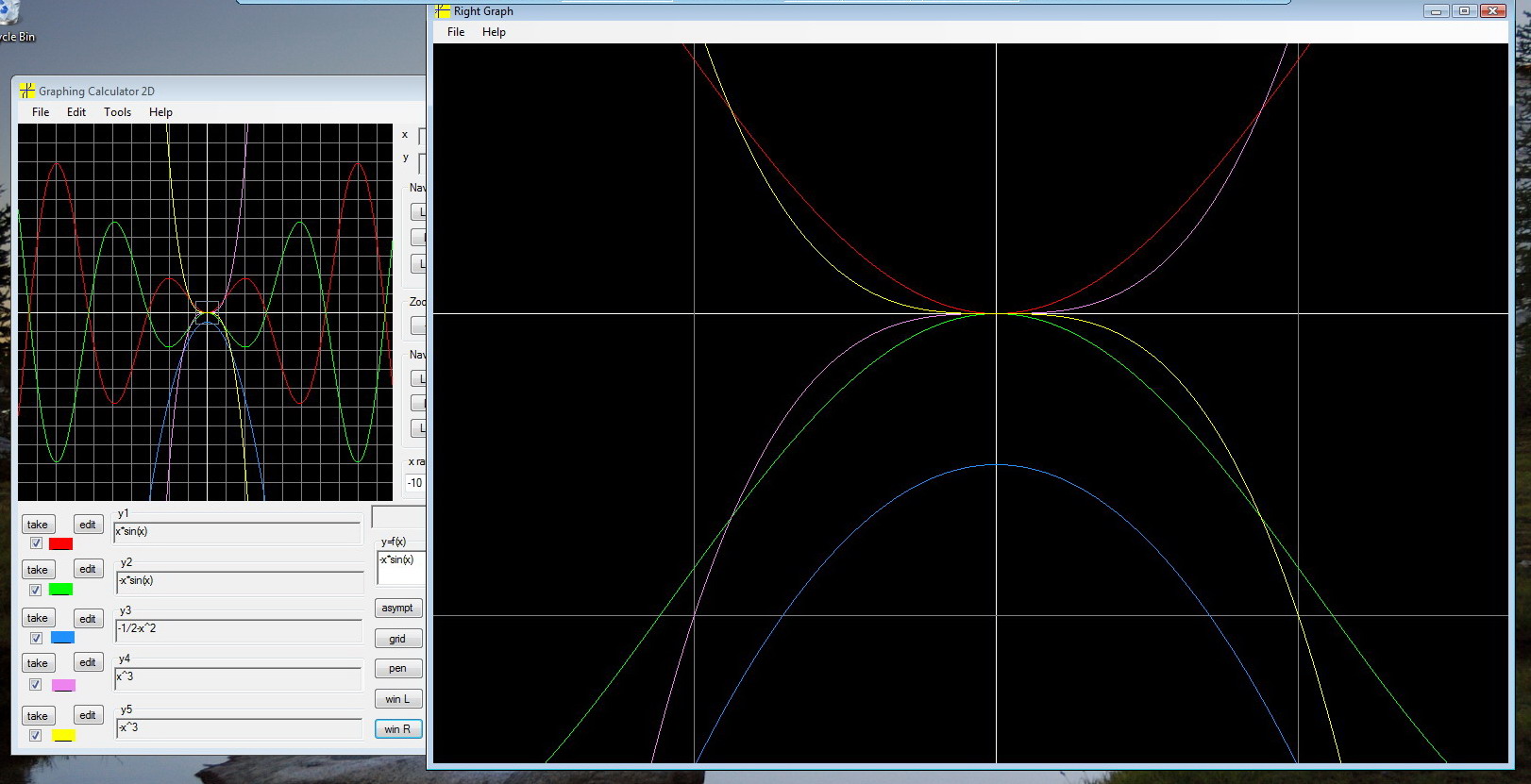This screenshot has height=784, width=1531.
Task: Open File menu in Right Graph window
Action: [456, 31]
